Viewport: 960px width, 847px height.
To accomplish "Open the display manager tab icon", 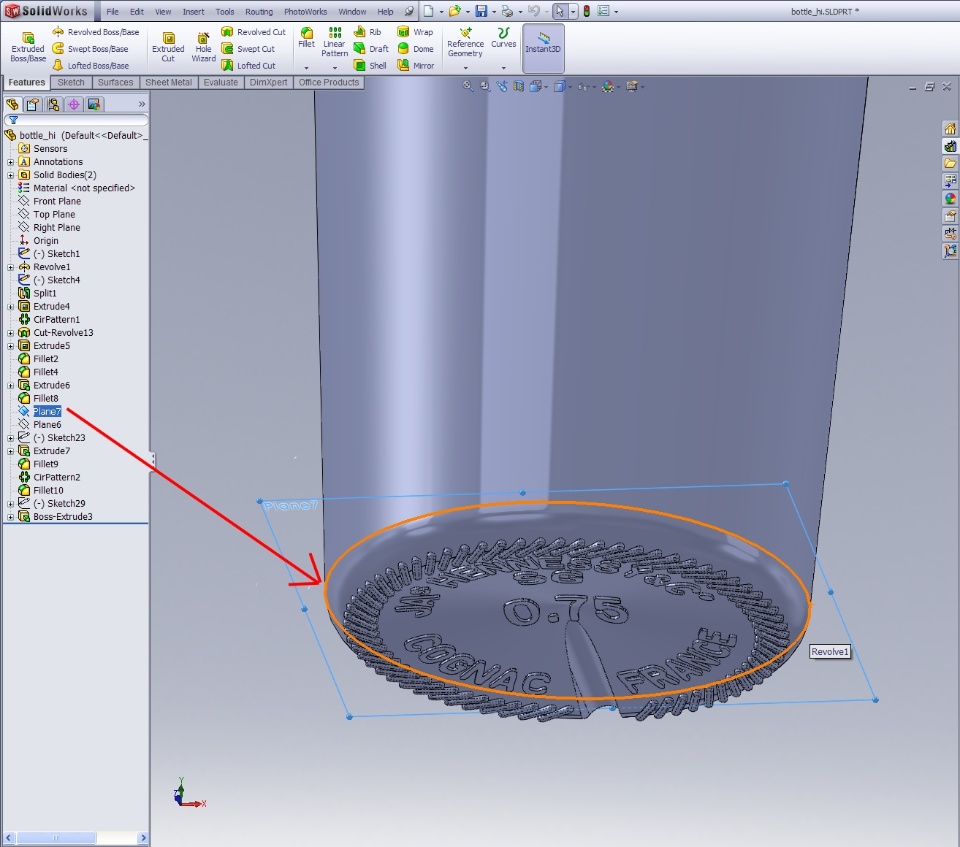I will [94, 104].
